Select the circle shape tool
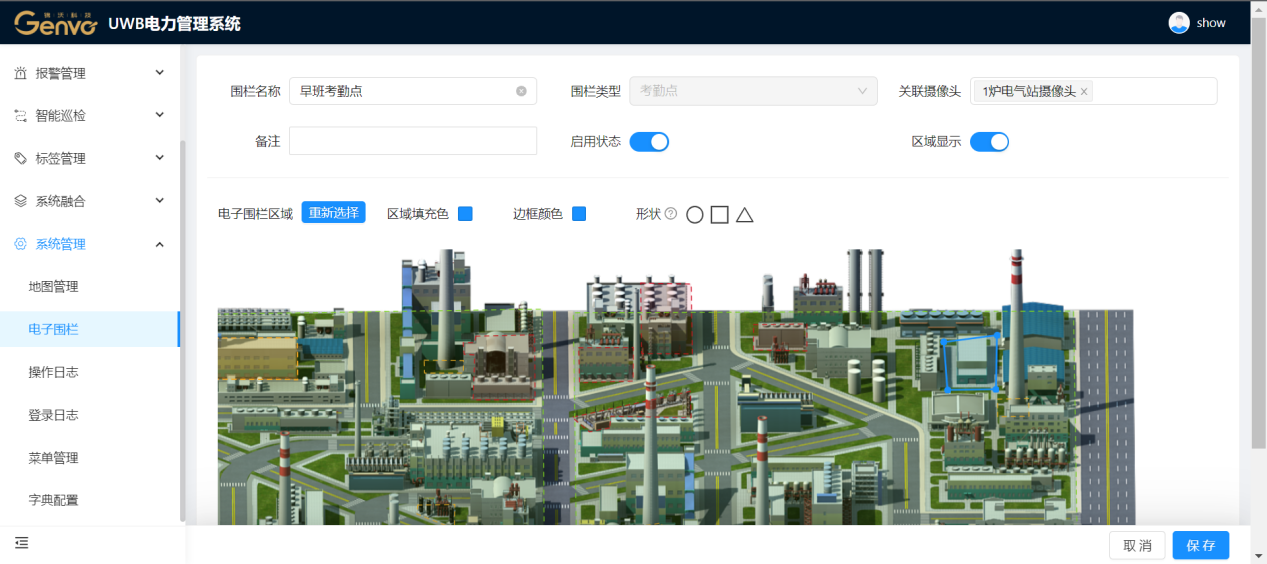The height and width of the screenshot is (564, 1267). pyautogui.click(x=695, y=214)
